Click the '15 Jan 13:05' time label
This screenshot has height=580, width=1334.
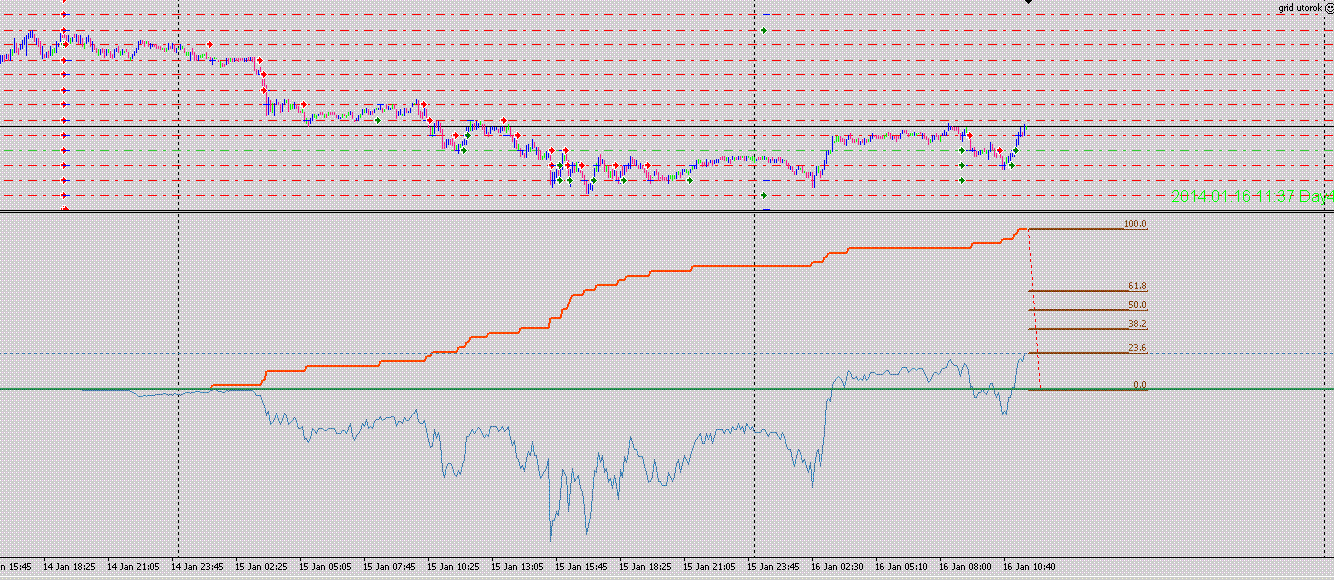[521, 566]
